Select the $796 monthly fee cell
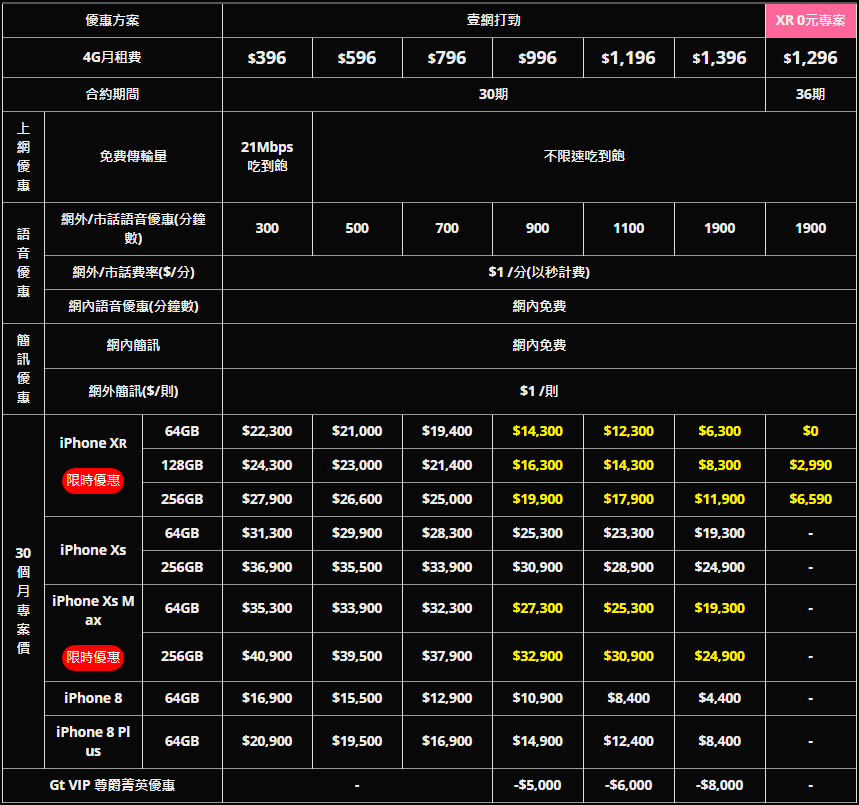The image size is (859, 805). [x=447, y=58]
